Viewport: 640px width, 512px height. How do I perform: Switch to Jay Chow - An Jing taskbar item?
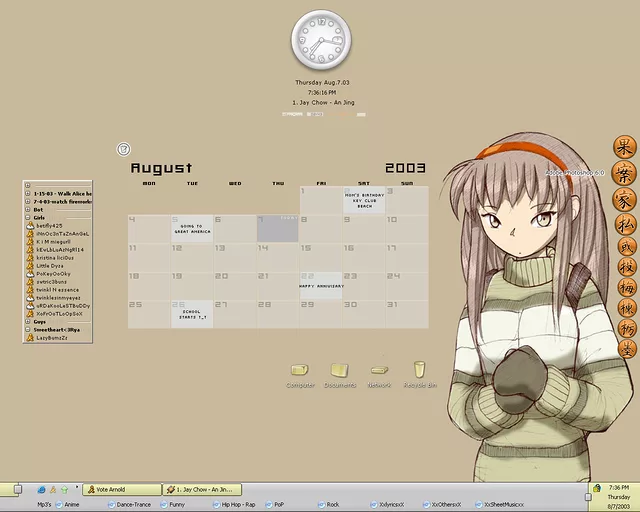(203, 490)
